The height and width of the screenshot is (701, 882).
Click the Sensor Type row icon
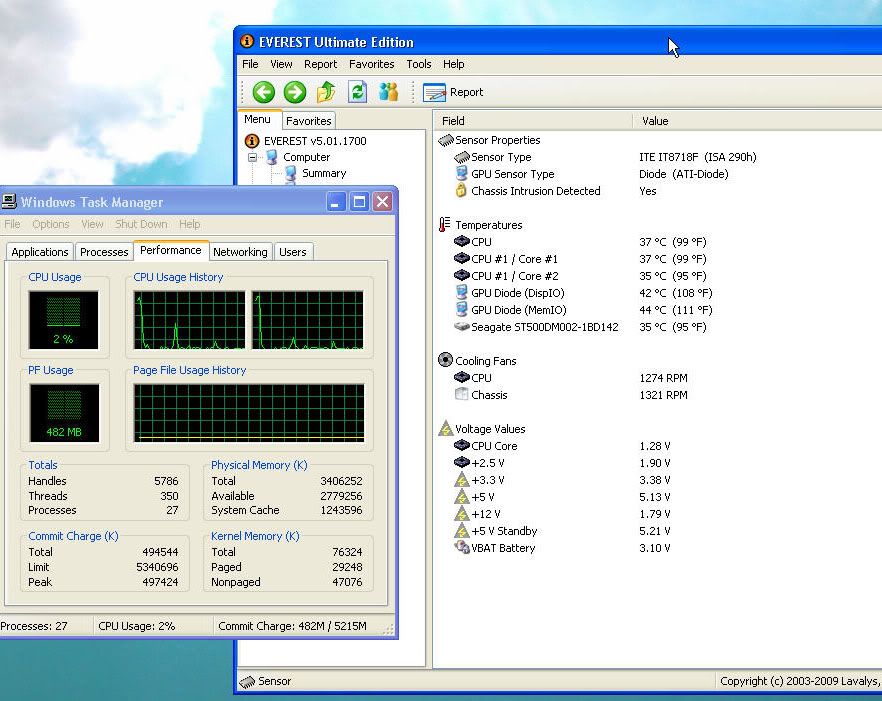pos(461,157)
